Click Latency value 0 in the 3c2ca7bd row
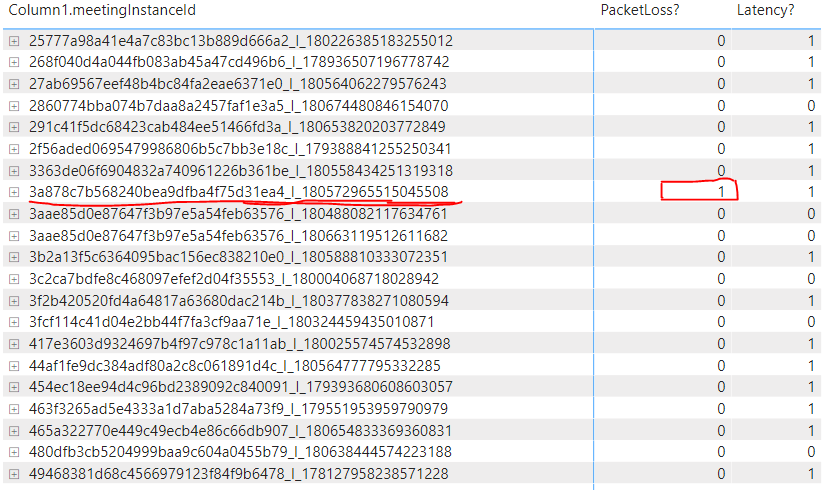The height and width of the screenshot is (490, 840). [x=811, y=279]
